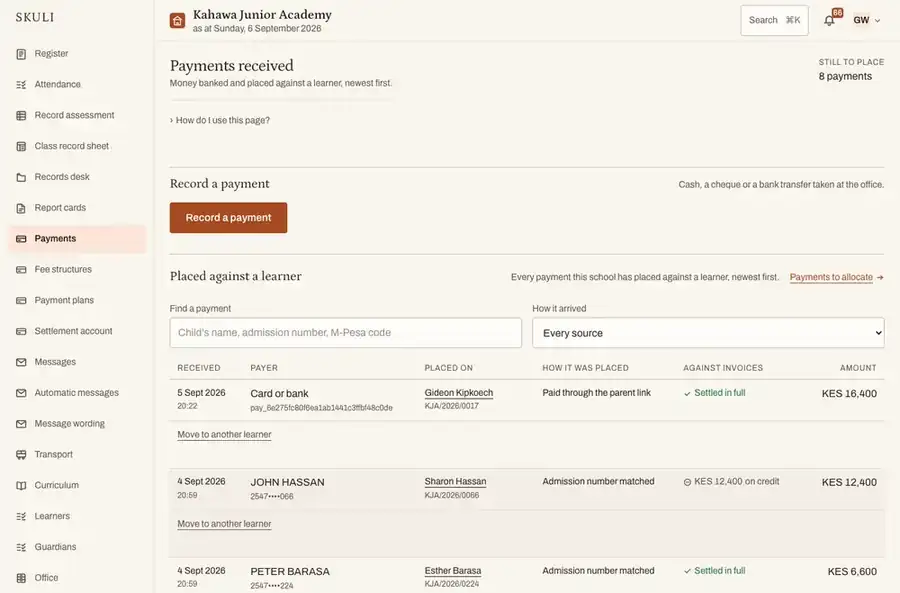Click the Curriculum book icon
This screenshot has width=900, height=593.
[x=21, y=486]
